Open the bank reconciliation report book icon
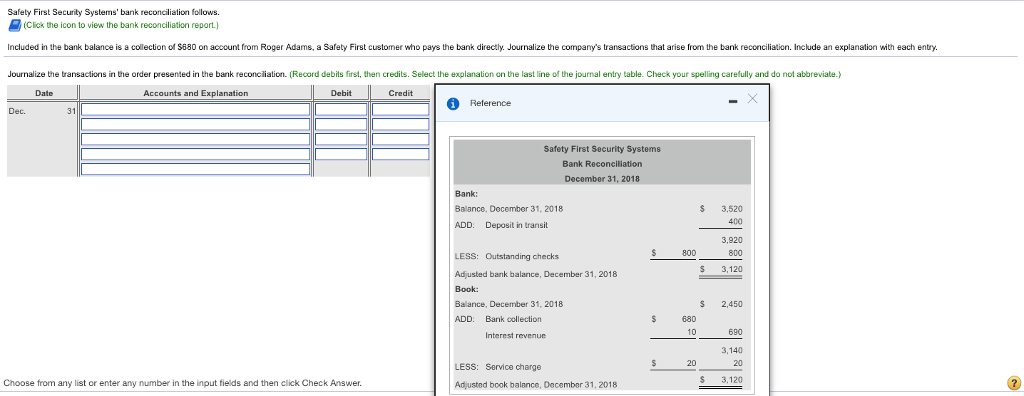Image resolution: width=1024 pixels, height=396 pixels. [x=14, y=25]
